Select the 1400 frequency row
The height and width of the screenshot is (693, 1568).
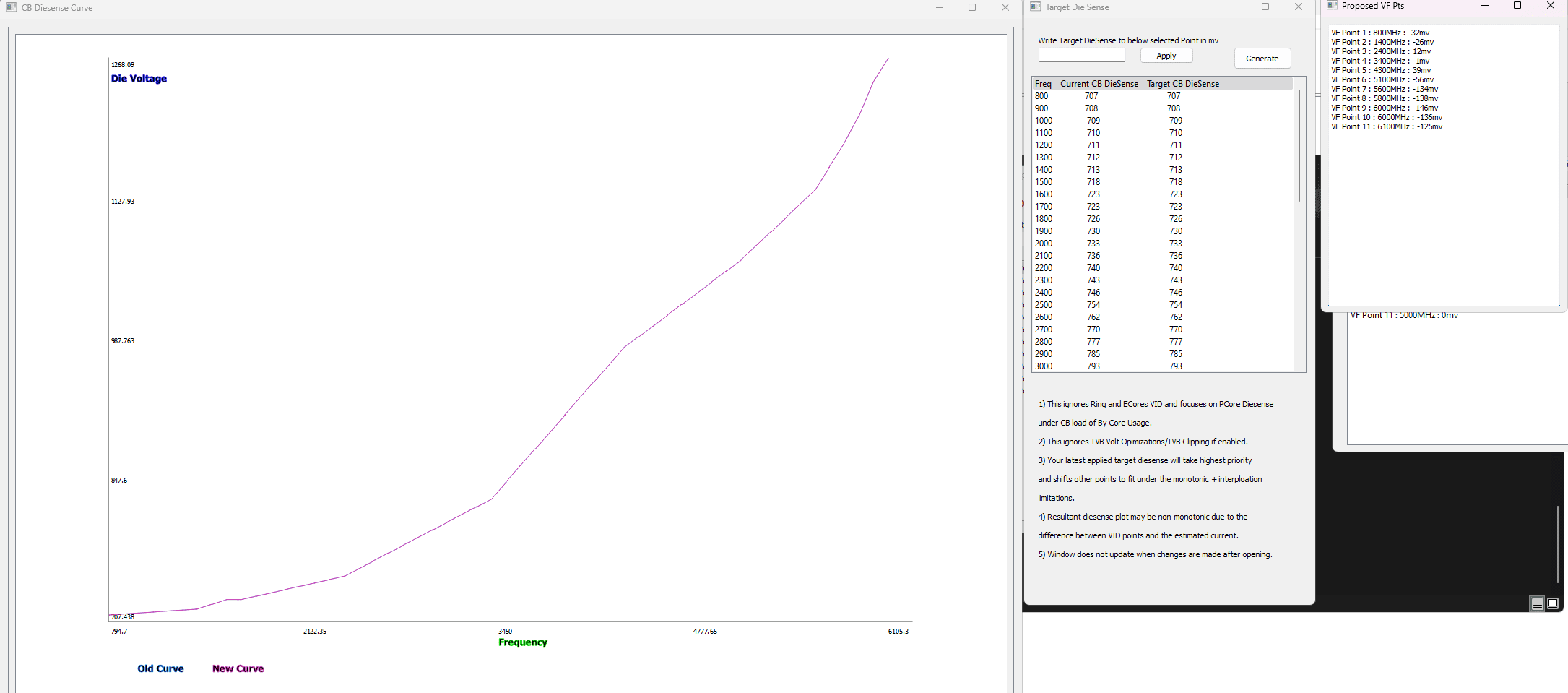click(1163, 170)
